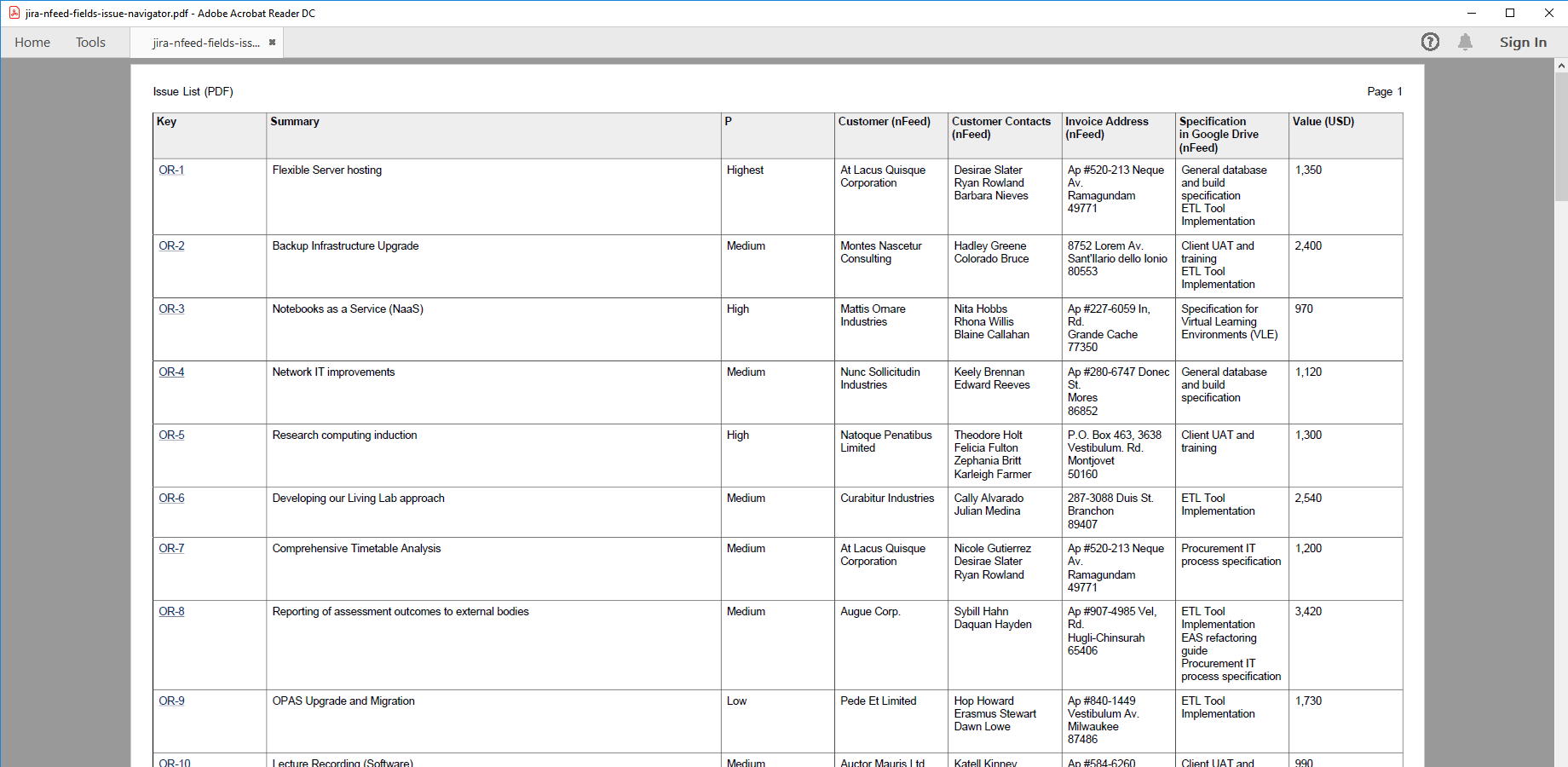The image size is (1568, 767).
Task: Switch to the Home tab
Action: tap(32, 43)
